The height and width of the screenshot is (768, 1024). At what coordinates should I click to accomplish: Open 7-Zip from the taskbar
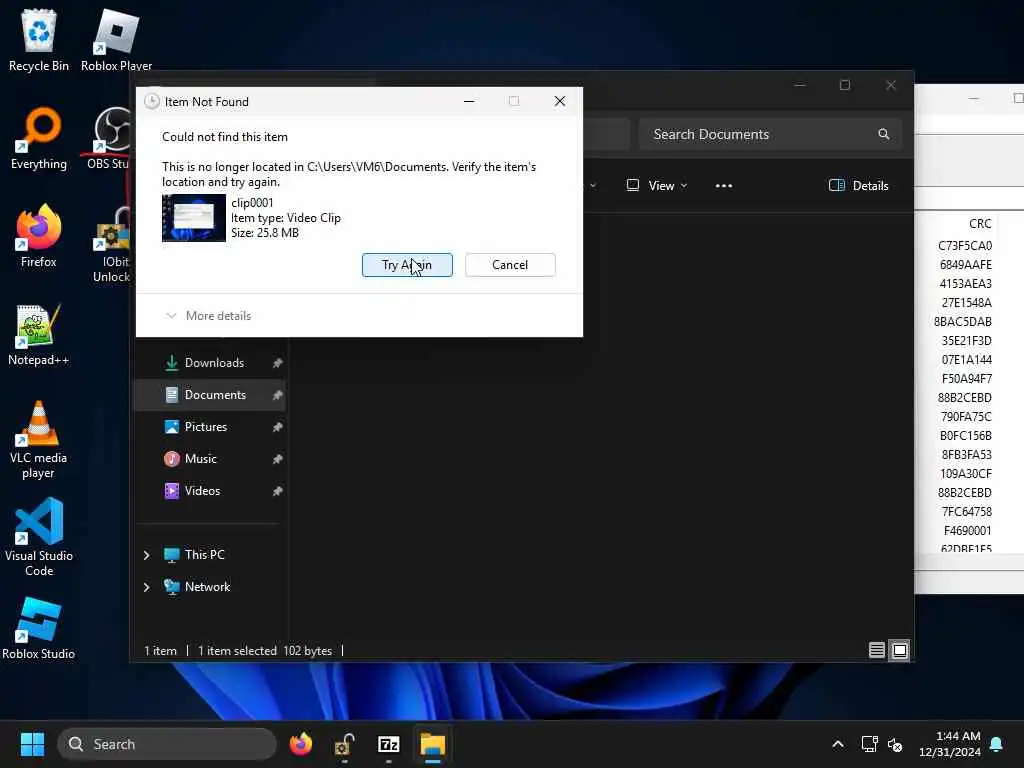pos(389,744)
